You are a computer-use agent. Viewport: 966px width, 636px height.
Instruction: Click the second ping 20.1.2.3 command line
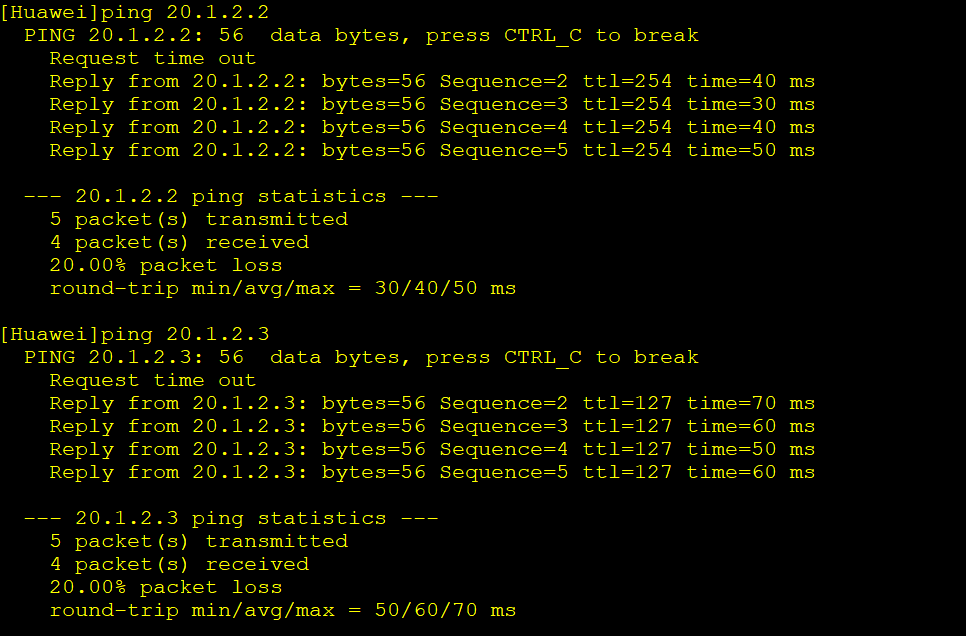tap(134, 334)
